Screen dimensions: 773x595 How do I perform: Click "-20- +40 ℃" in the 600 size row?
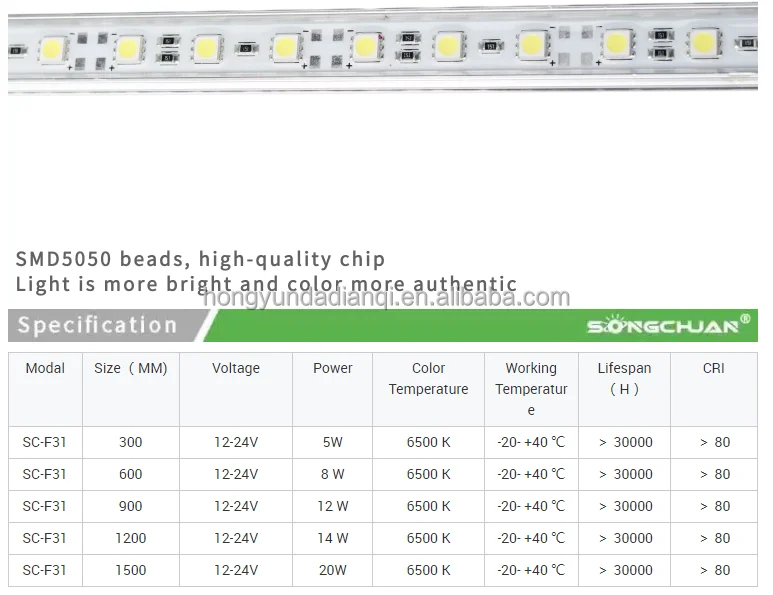click(531, 474)
